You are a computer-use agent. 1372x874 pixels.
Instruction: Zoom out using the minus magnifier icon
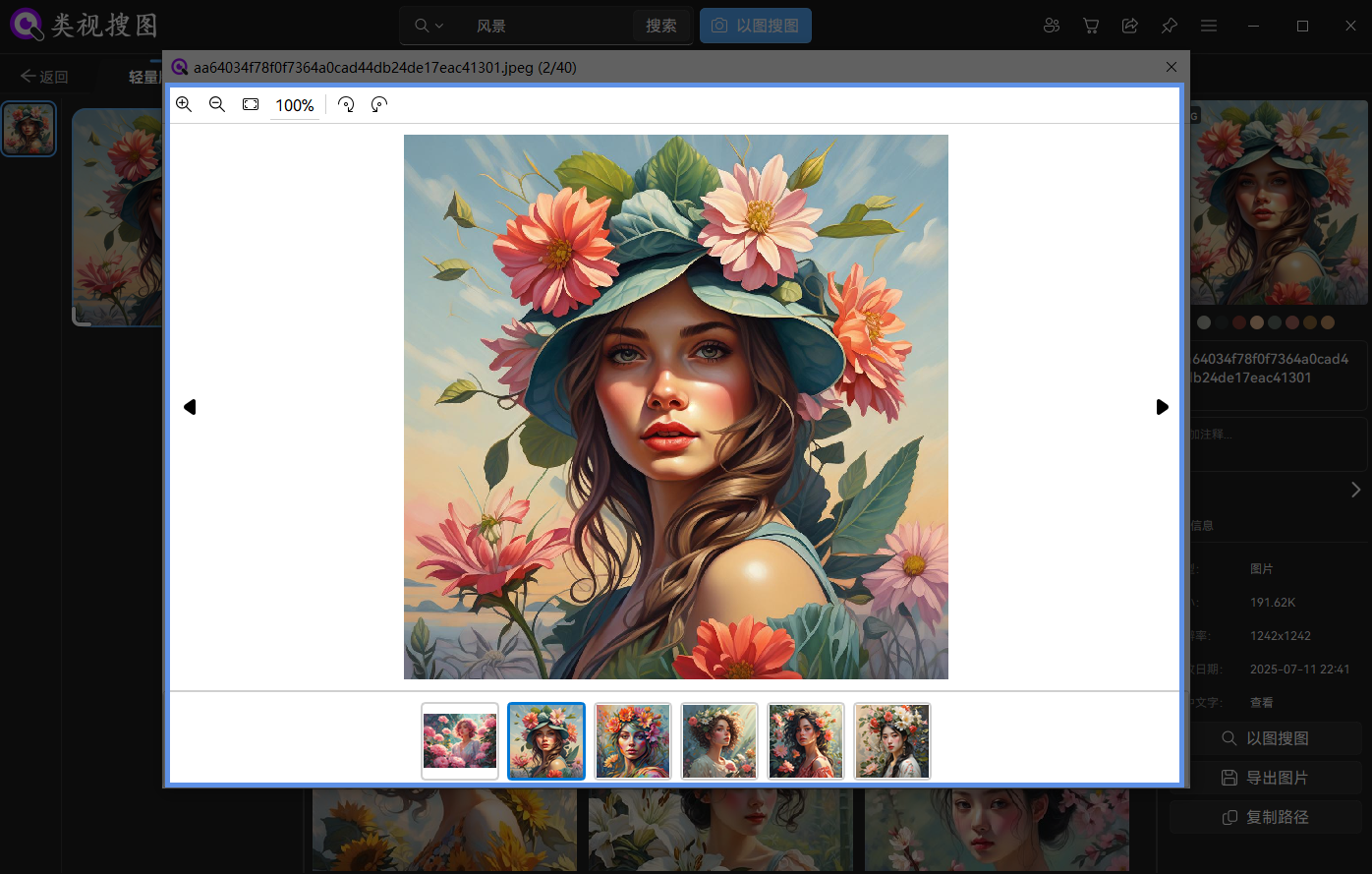tap(217, 104)
